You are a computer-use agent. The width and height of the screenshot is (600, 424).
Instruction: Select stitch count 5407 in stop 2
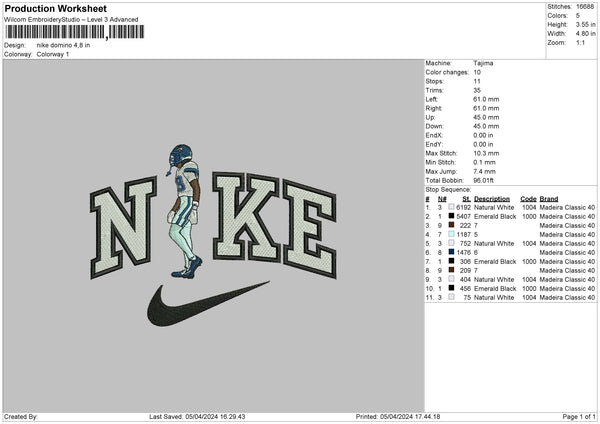(463, 216)
